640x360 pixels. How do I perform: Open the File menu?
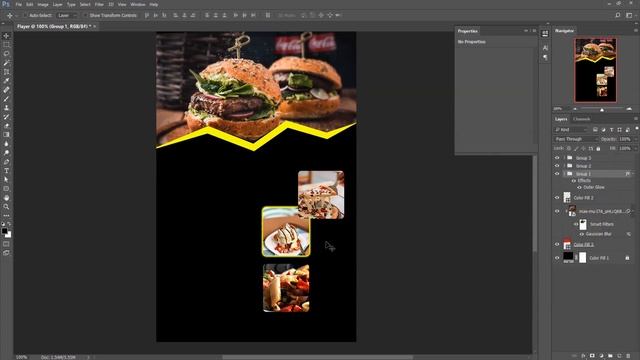pos(18,4)
